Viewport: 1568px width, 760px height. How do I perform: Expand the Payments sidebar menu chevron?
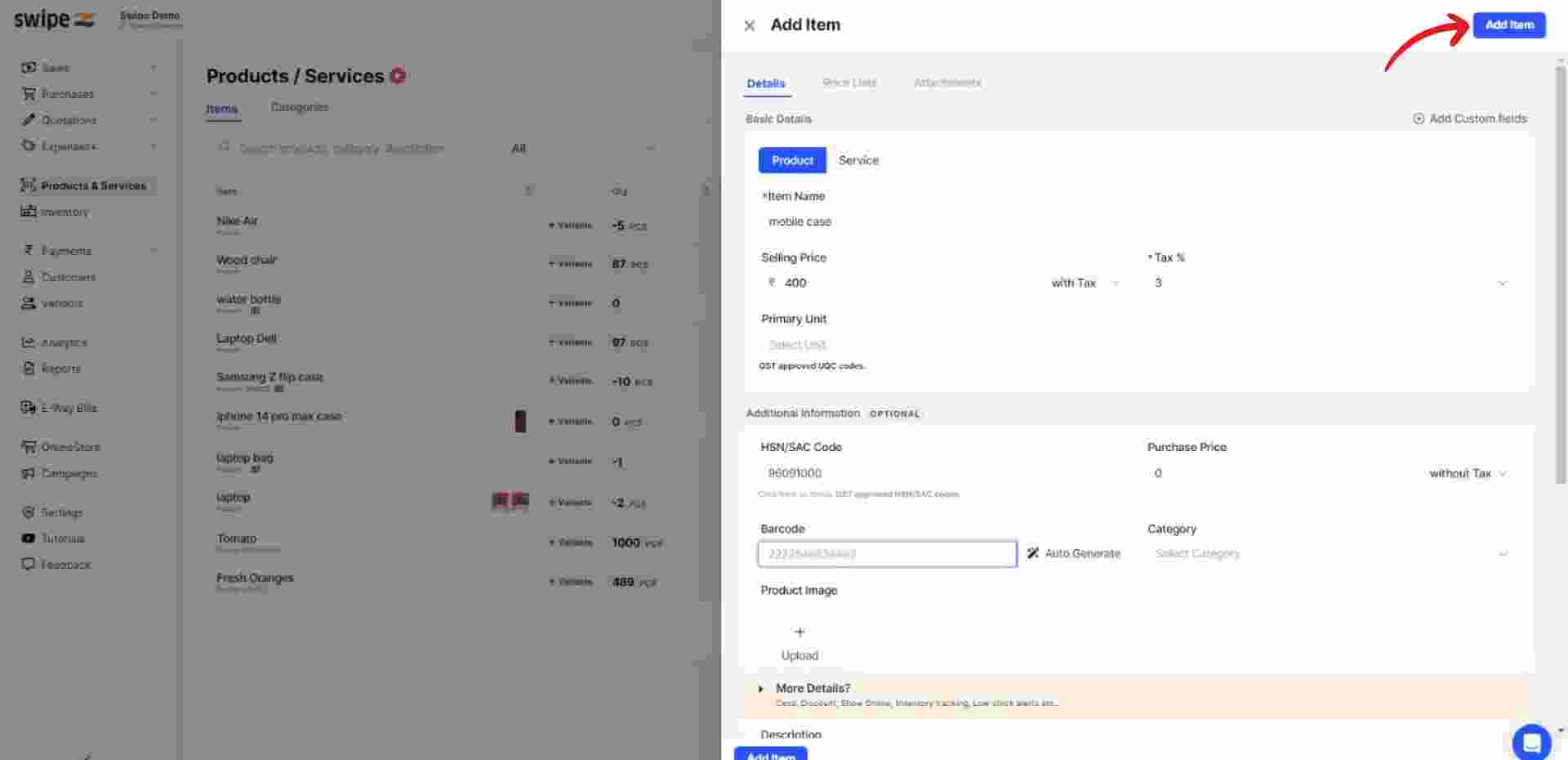153,251
